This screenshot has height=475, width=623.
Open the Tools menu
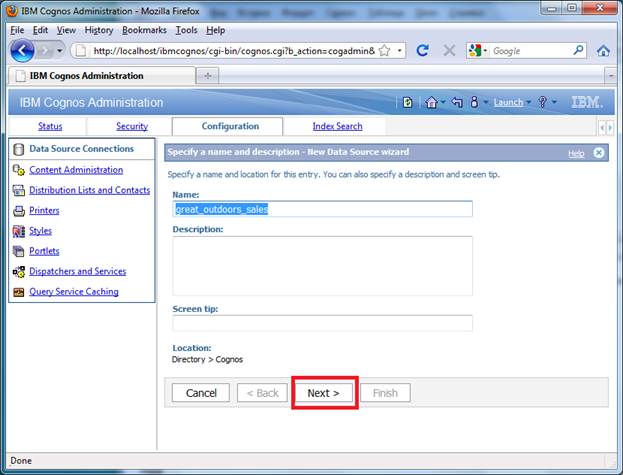coord(186,30)
